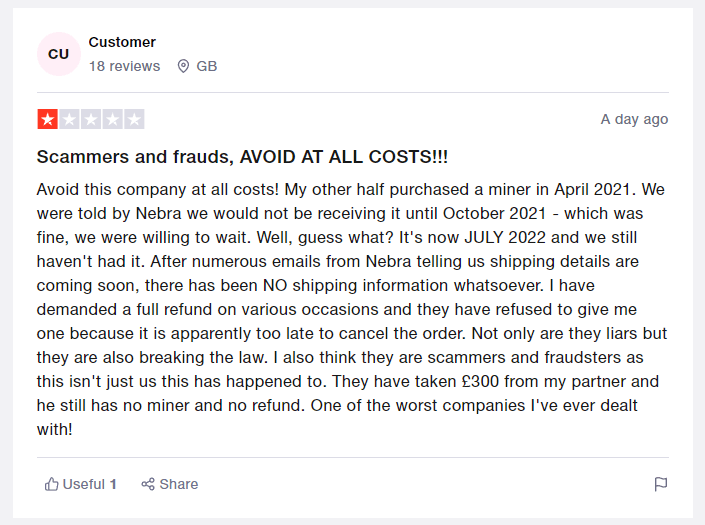Click the second grey rating star
Image resolution: width=705 pixels, height=525 pixels.
point(69,120)
